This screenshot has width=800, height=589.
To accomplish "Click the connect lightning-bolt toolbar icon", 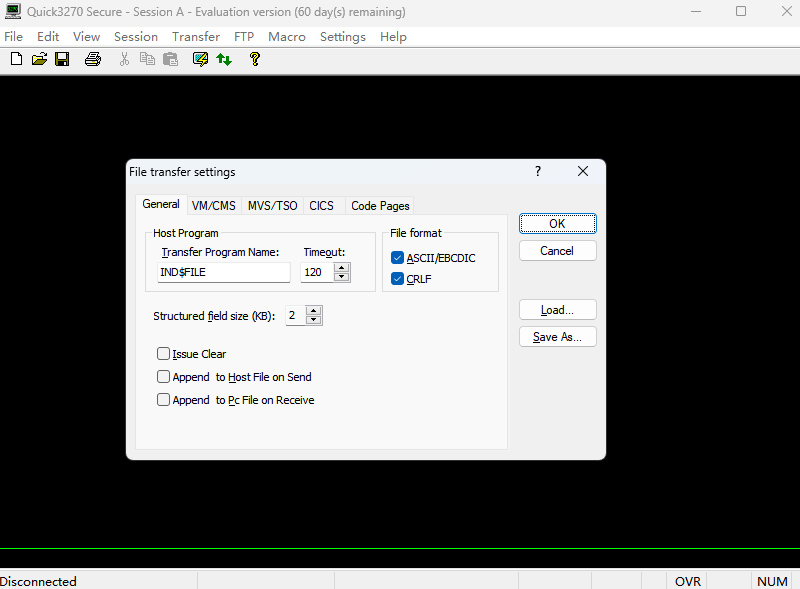I will click(200, 59).
